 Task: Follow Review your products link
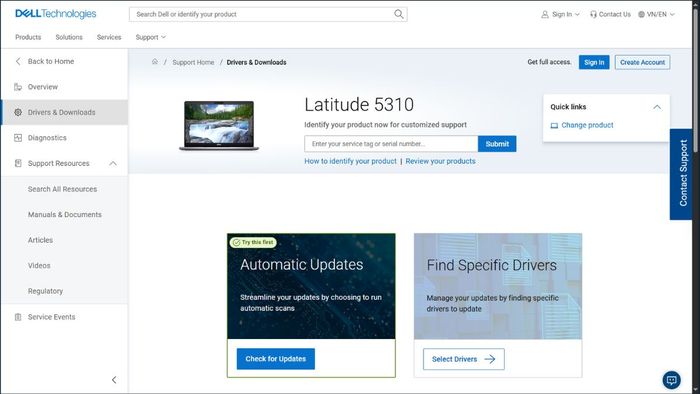coord(440,161)
